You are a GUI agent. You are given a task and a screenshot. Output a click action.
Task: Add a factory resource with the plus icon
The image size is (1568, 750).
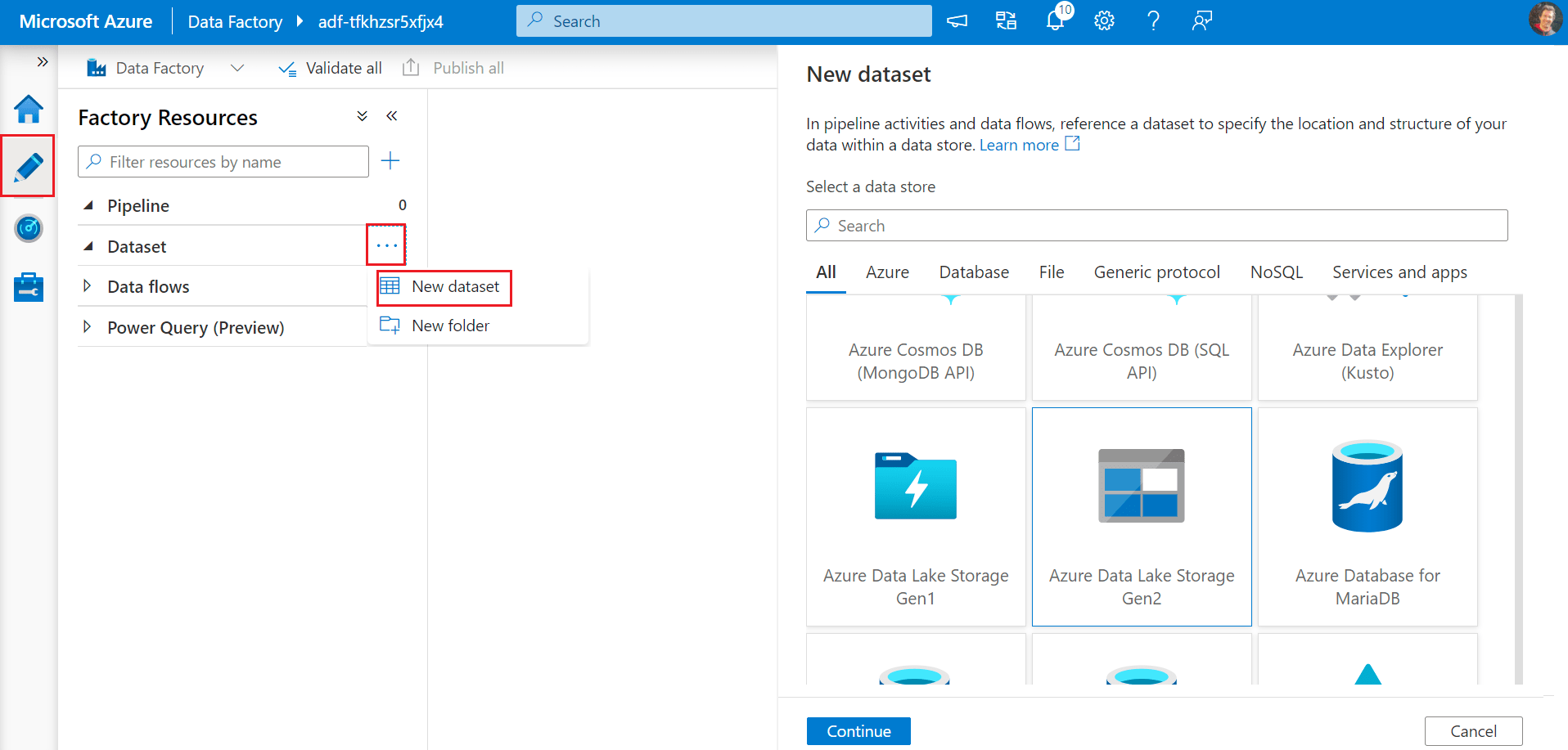coord(390,160)
